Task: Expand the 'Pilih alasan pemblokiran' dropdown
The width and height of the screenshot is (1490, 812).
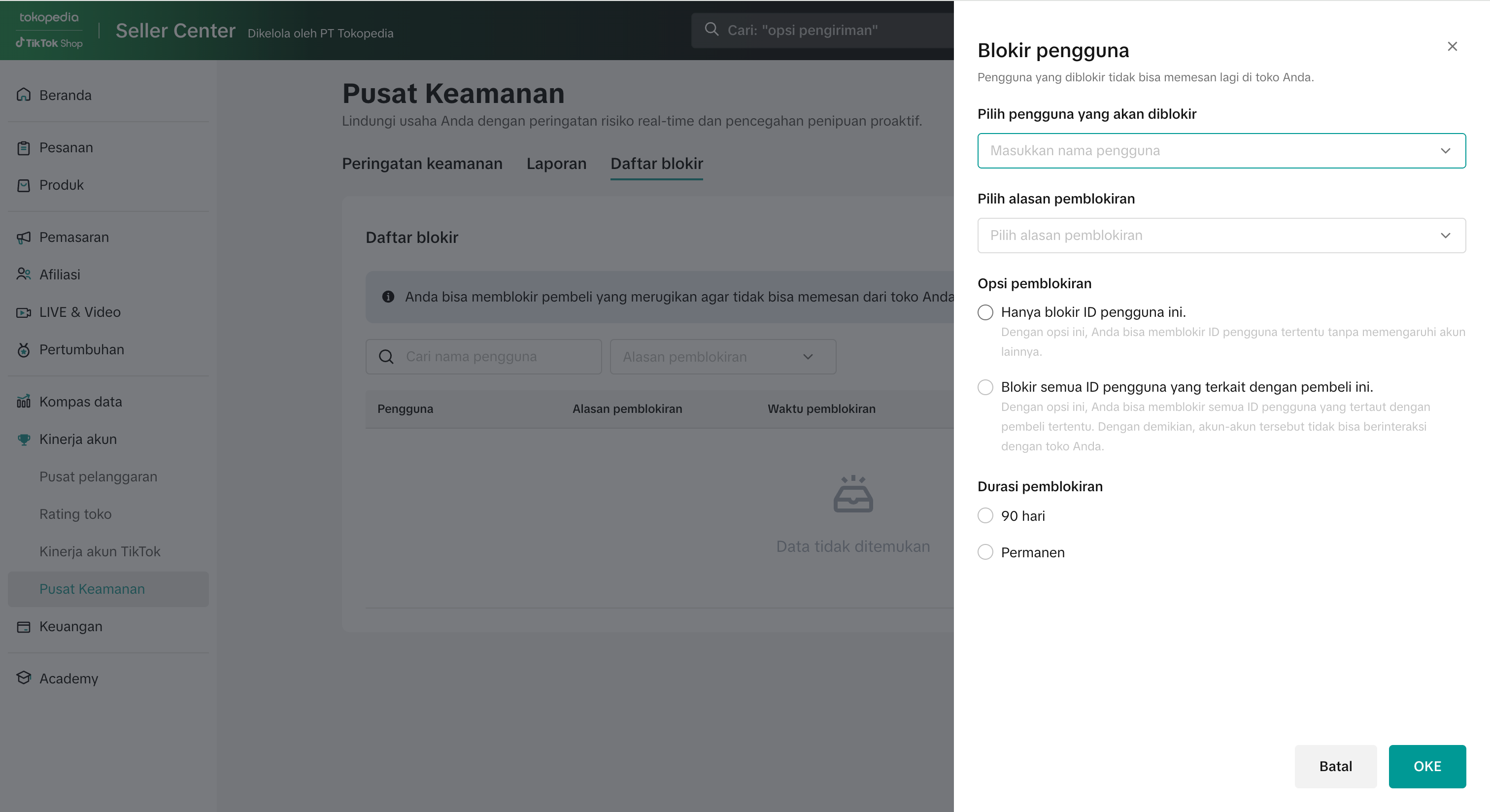Action: tap(1220, 236)
